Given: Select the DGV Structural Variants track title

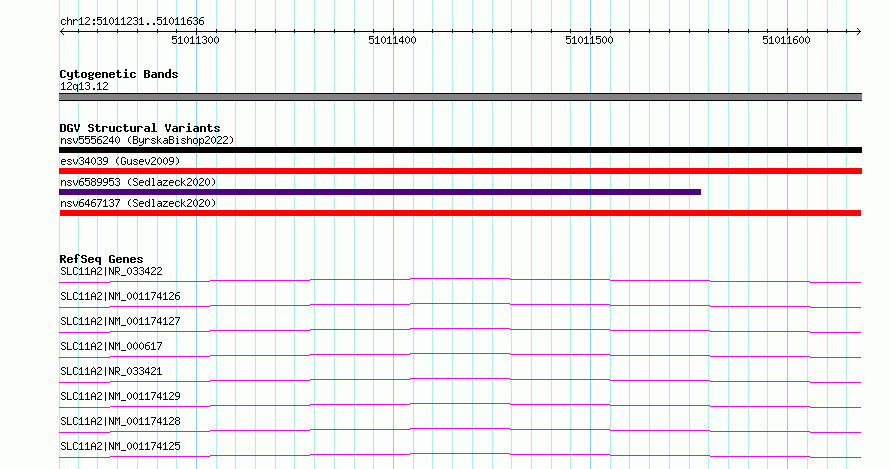Looking at the screenshot, I should tap(140, 128).
